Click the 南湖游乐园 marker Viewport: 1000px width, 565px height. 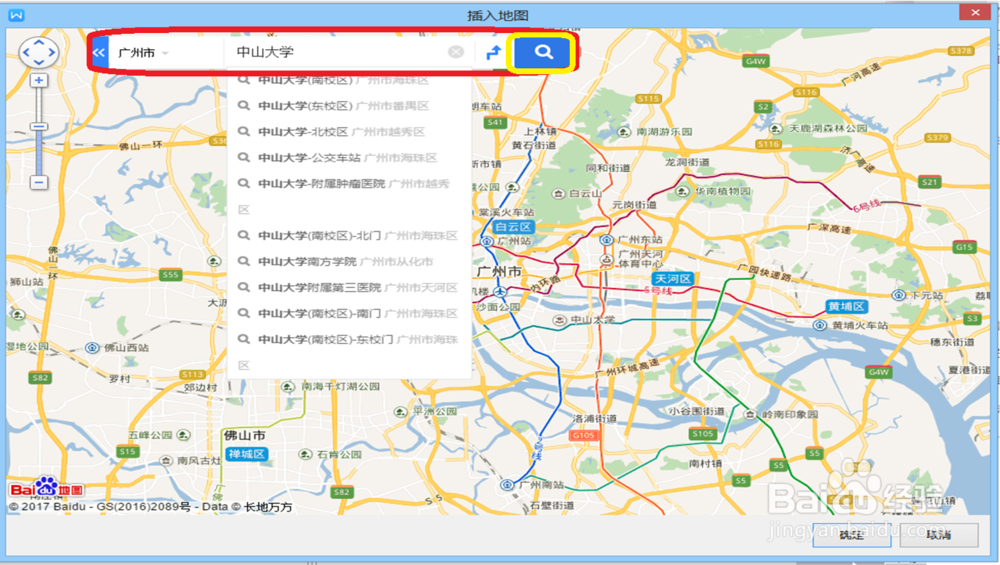(x=624, y=131)
